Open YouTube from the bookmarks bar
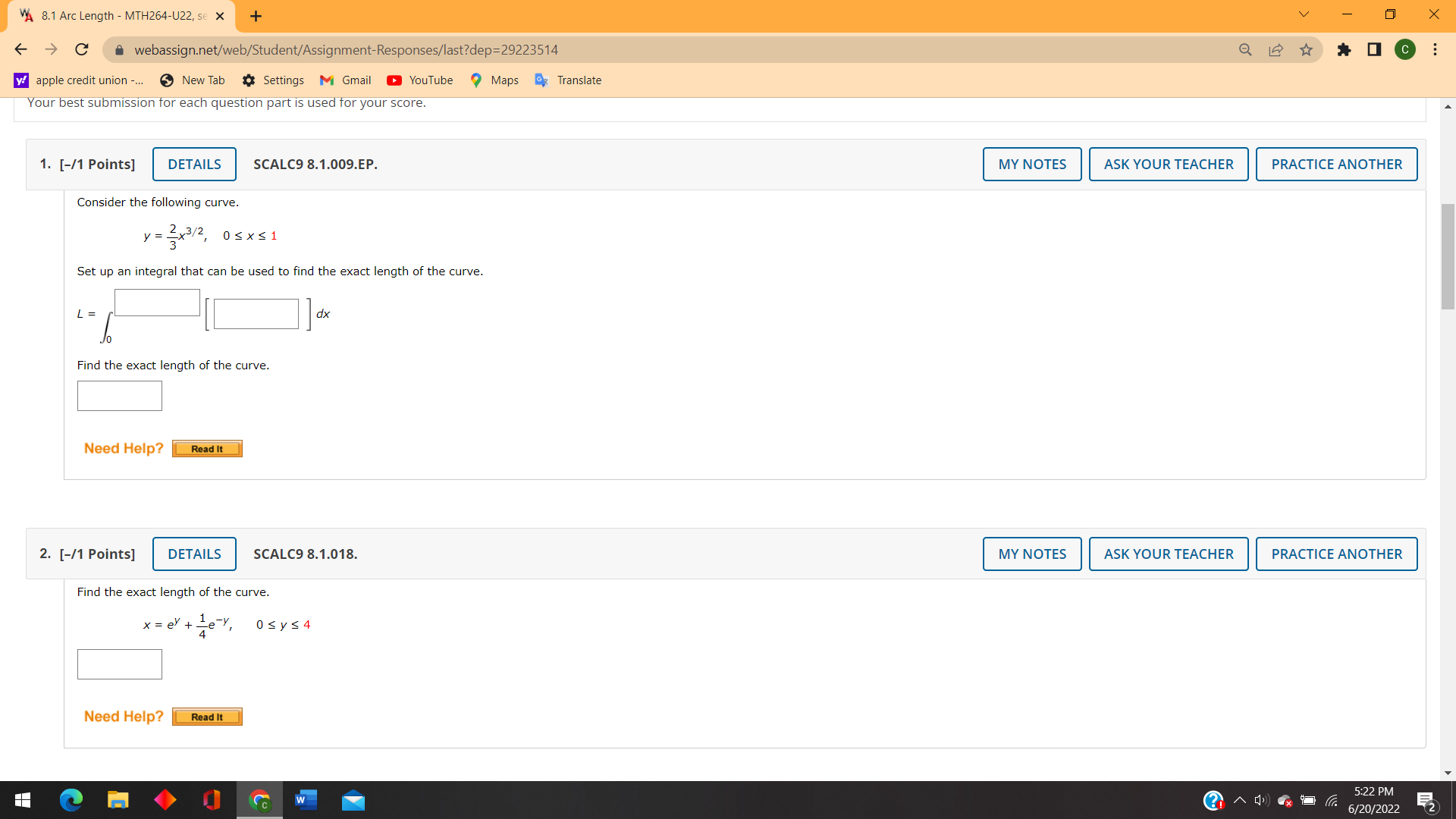 419,80
